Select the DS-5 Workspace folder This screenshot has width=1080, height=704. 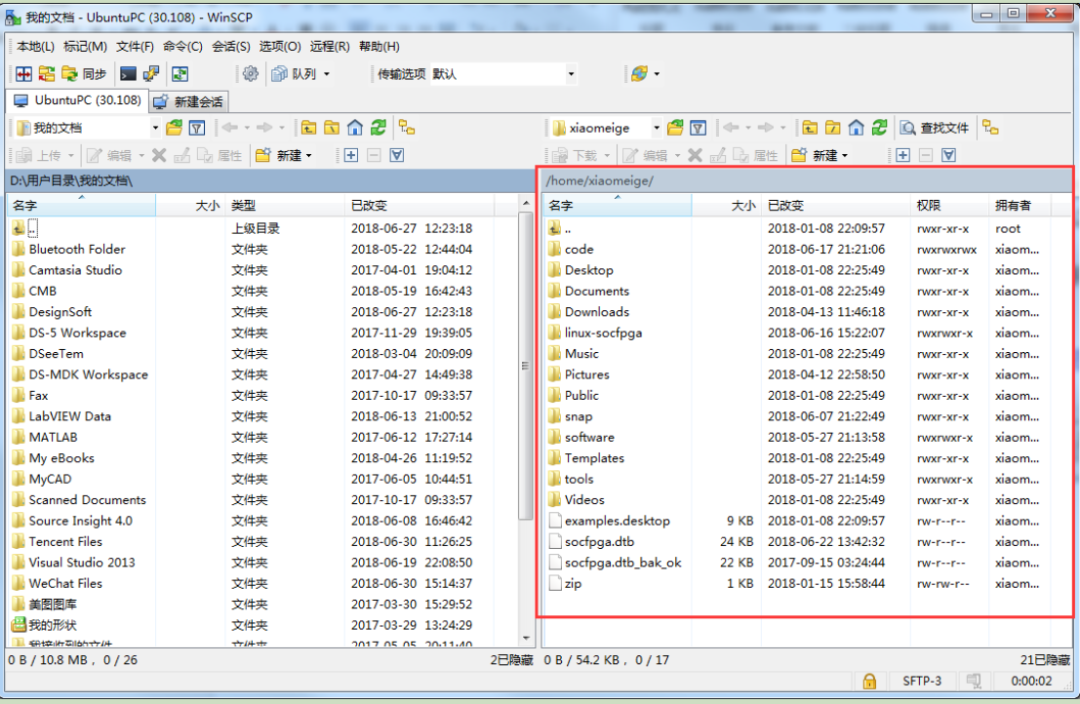tap(77, 333)
